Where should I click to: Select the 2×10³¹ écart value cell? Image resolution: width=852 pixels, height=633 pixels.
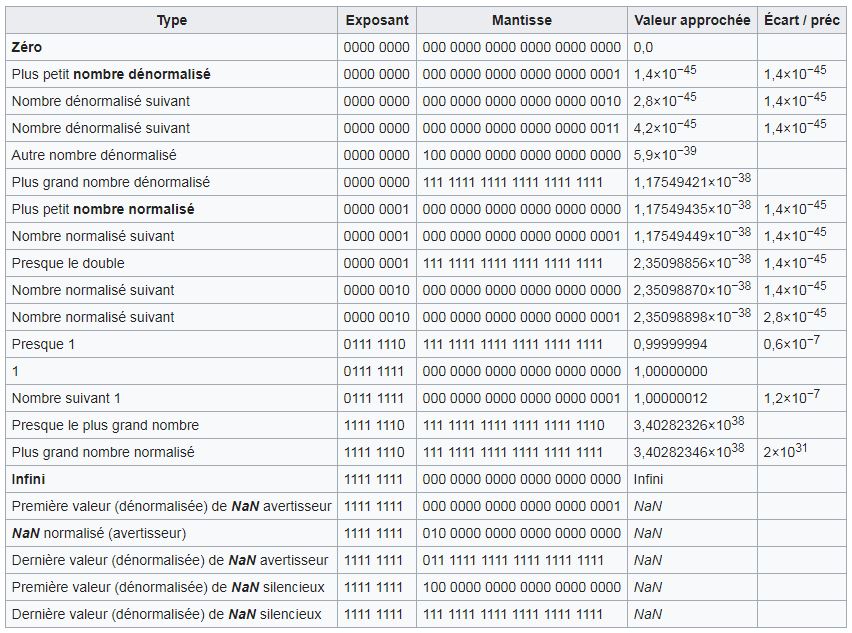coord(785,451)
